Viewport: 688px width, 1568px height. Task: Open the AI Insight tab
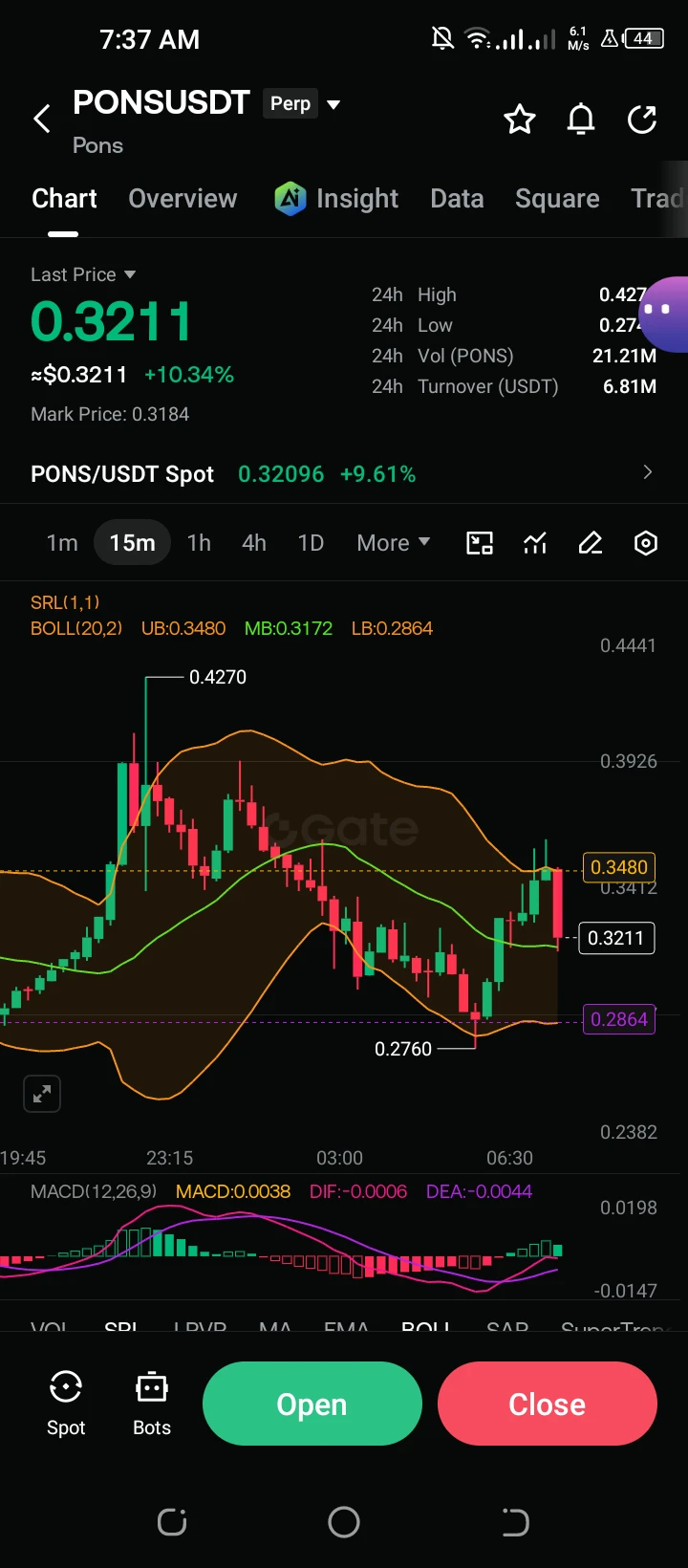(x=336, y=199)
